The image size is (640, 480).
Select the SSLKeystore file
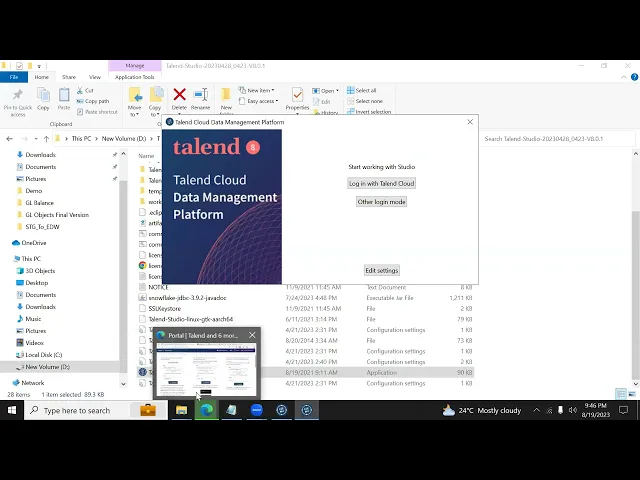pos(164,309)
